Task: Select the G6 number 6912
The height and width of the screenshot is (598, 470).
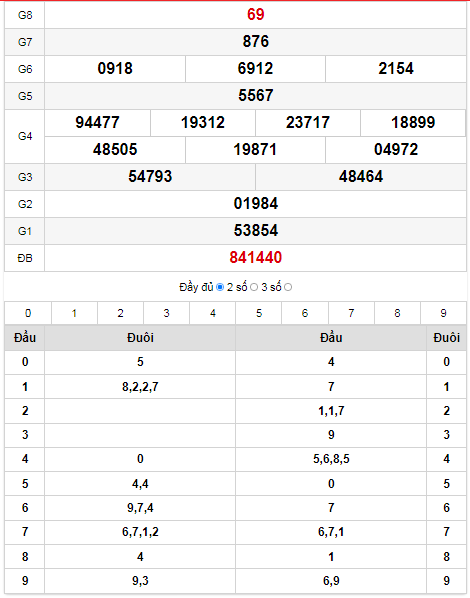Action: [255, 69]
